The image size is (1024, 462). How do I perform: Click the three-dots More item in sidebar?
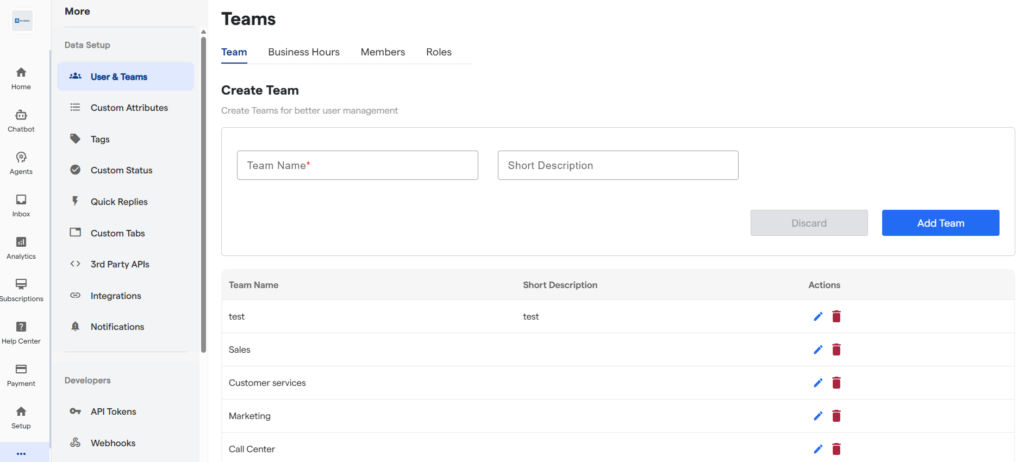tap(21, 453)
